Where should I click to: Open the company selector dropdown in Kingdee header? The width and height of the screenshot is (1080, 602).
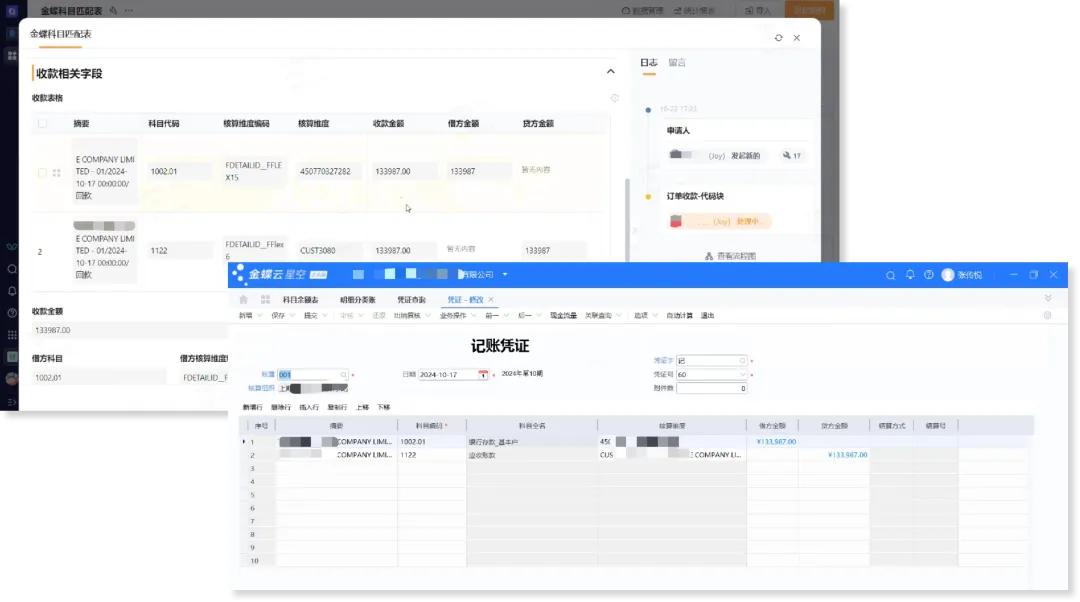point(505,274)
